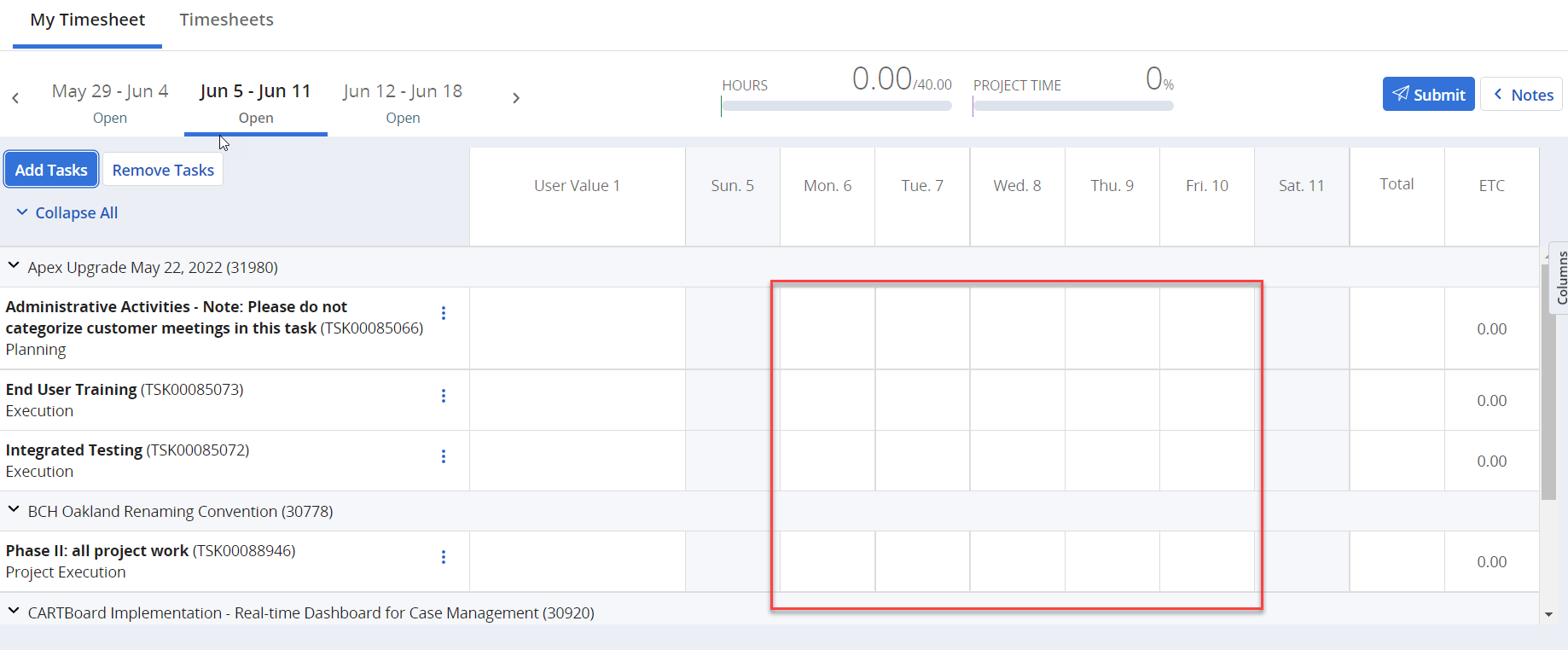Viewport: 1568px width, 650px height.
Task: Switch to My Timesheet tab
Action: click(x=87, y=20)
